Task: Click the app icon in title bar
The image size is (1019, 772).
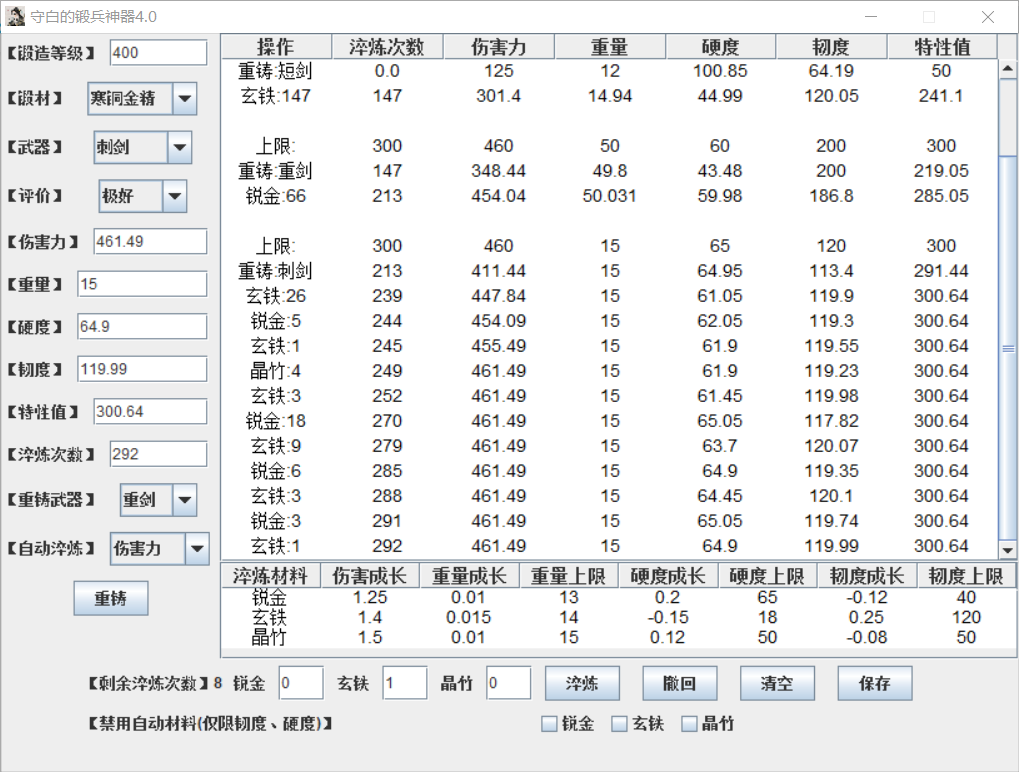Action: [x=16, y=16]
